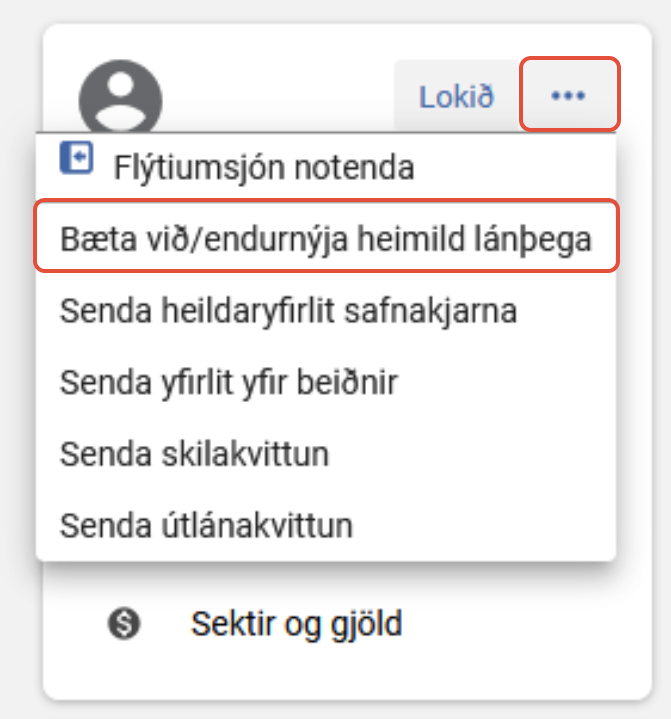The height and width of the screenshot is (719, 671).
Task: Send the return receipt menu item
Action: click(326, 454)
